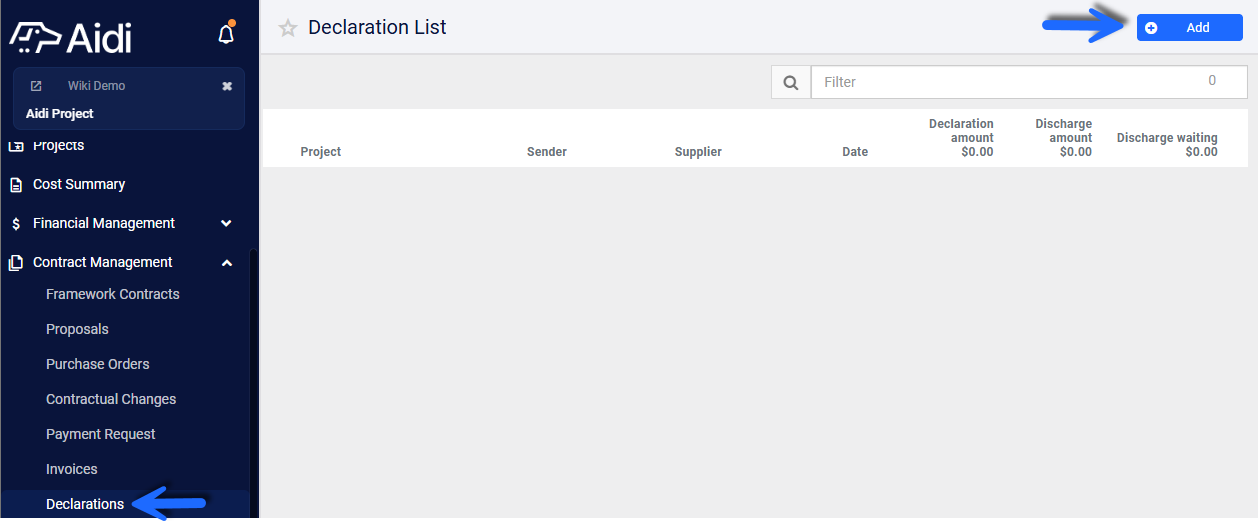Click the favorite star beside Declaration List

coord(288,28)
